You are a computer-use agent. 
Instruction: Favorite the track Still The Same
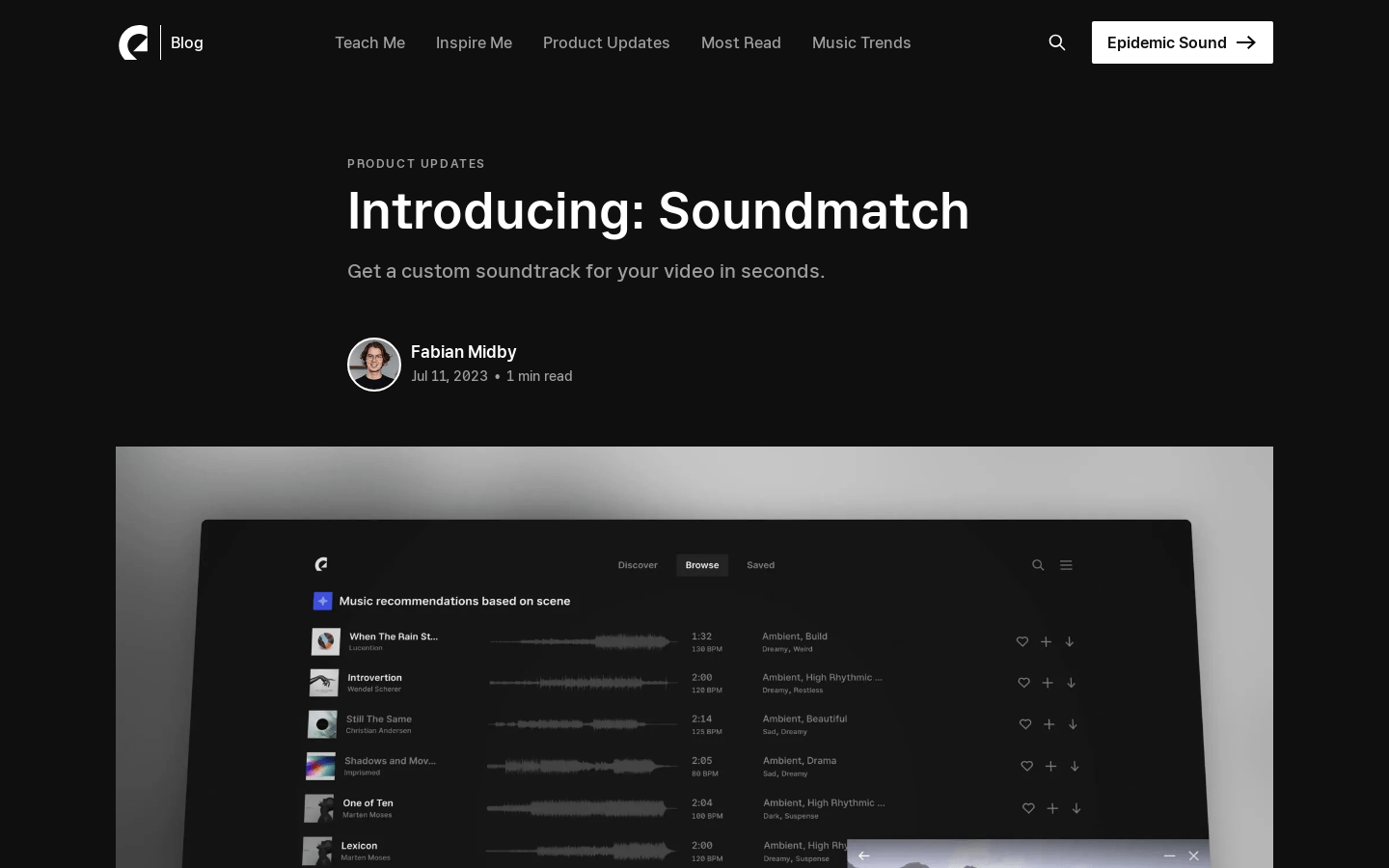coord(1024,724)
